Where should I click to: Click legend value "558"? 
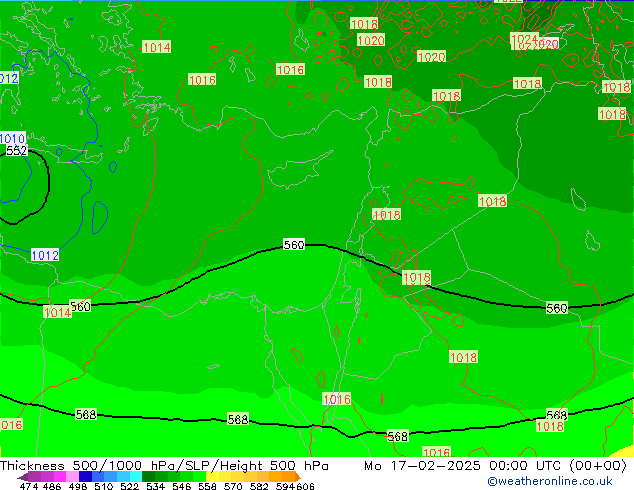pyautogui.click(x=207, y=486)
